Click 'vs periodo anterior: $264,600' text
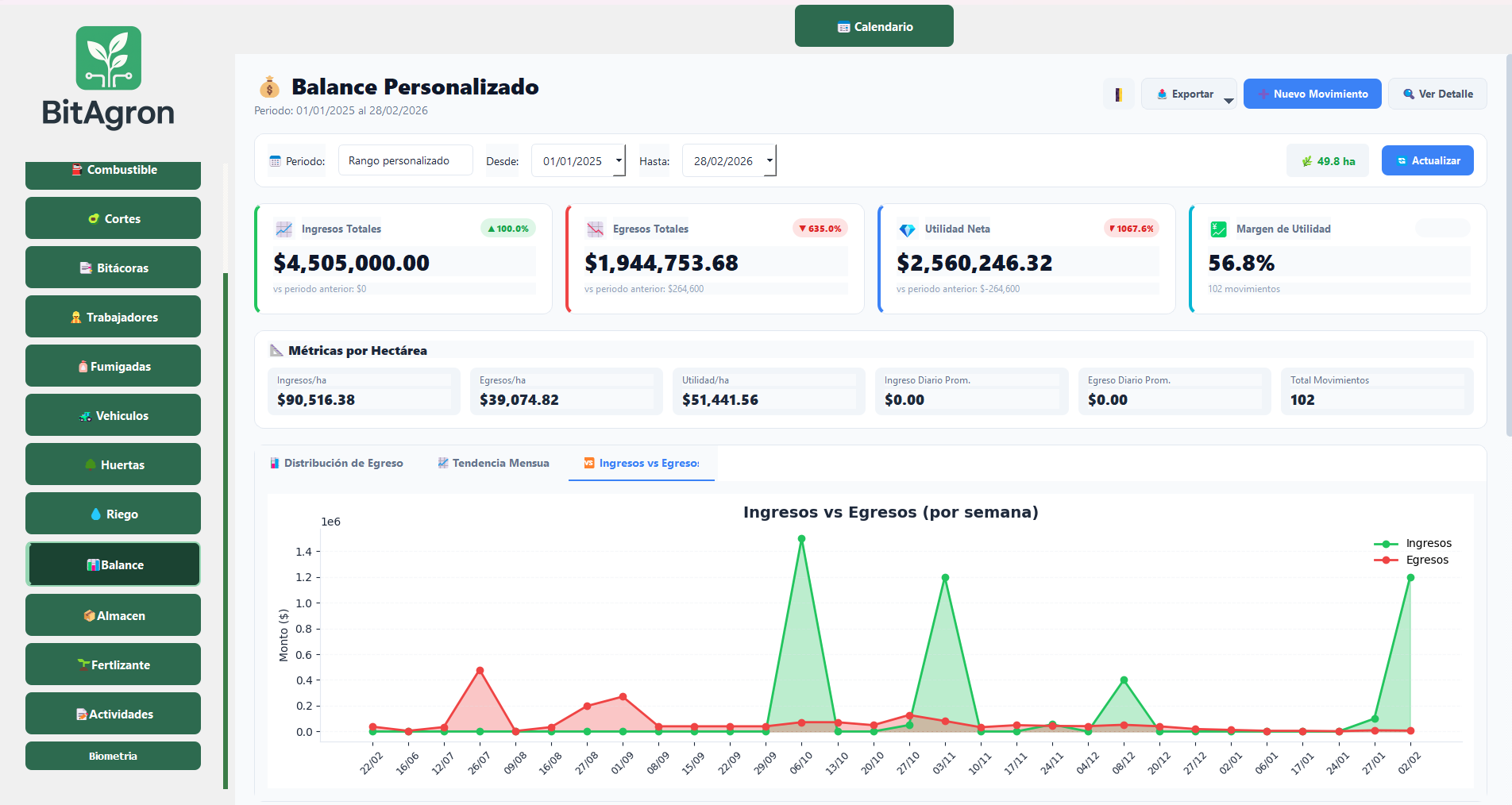Screen dimensions: 1512x805 (x=644, y=289)
